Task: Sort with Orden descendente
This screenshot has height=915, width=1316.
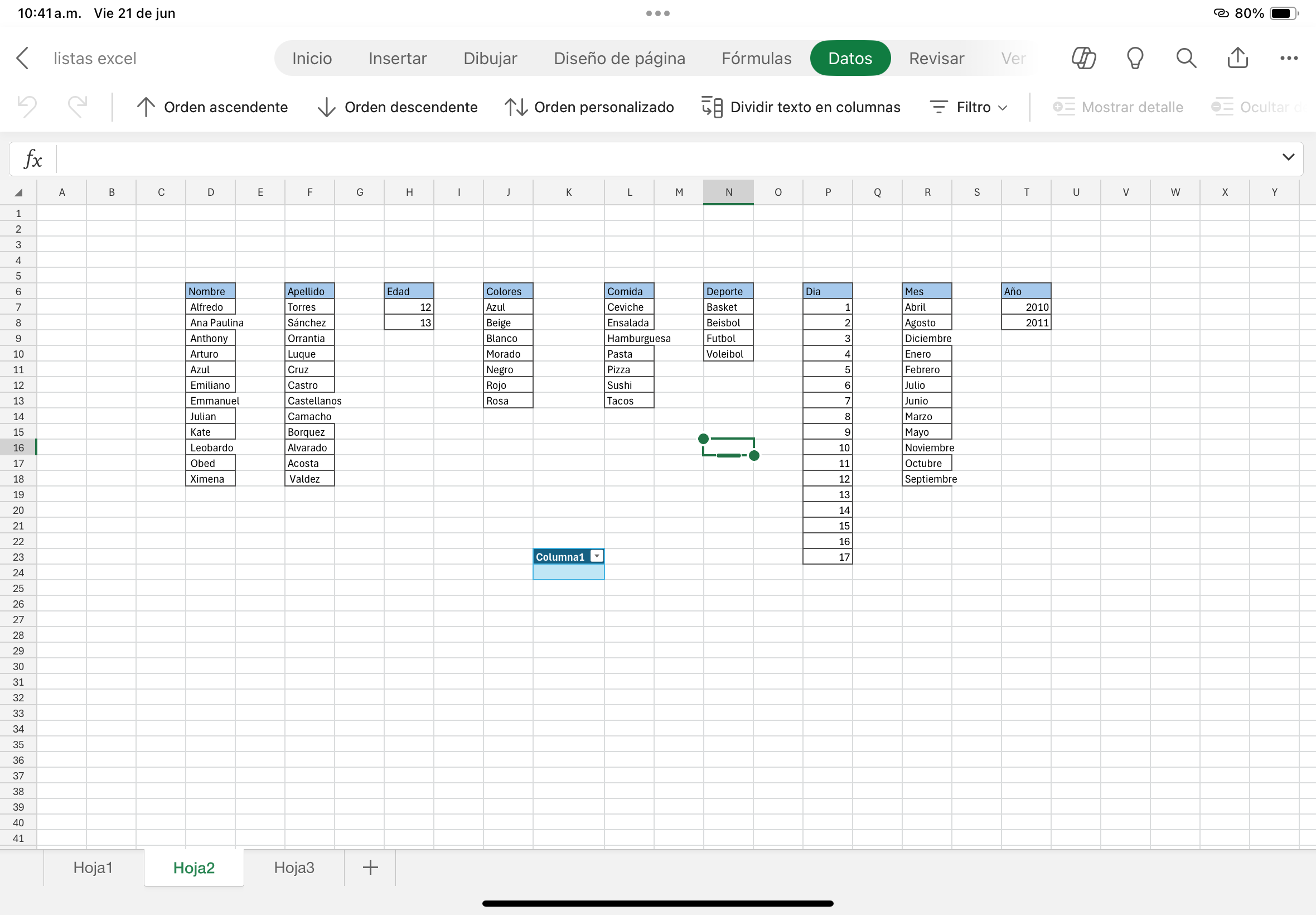Action: pyautogui.click(x=397, y=107)
